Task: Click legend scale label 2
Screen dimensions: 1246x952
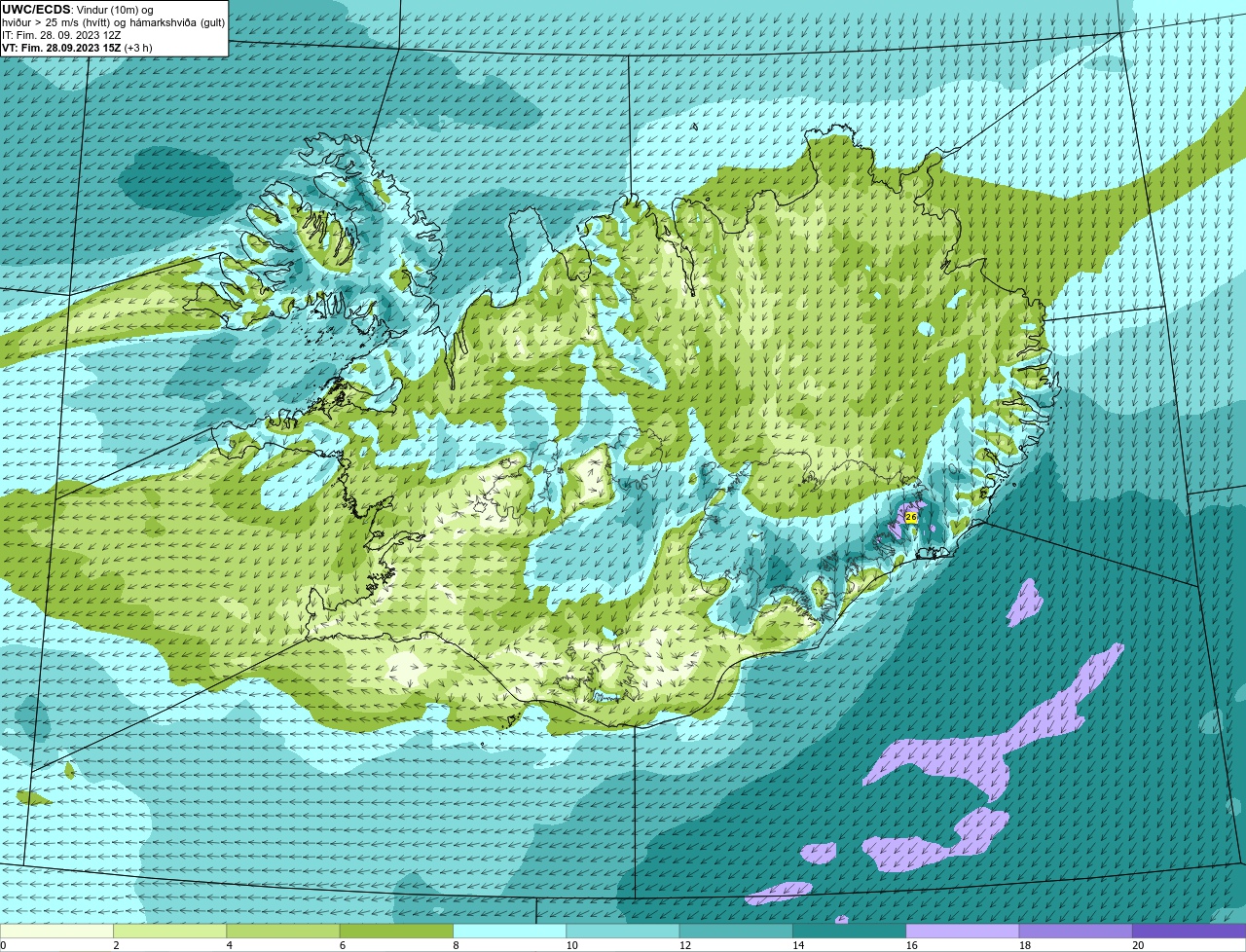Action: pyautogui.click(x=116, y=945)
